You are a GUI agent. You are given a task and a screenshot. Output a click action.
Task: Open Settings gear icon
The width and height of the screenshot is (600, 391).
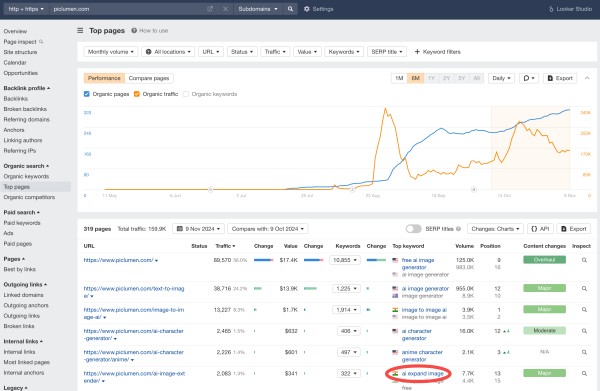click(307, 9)
